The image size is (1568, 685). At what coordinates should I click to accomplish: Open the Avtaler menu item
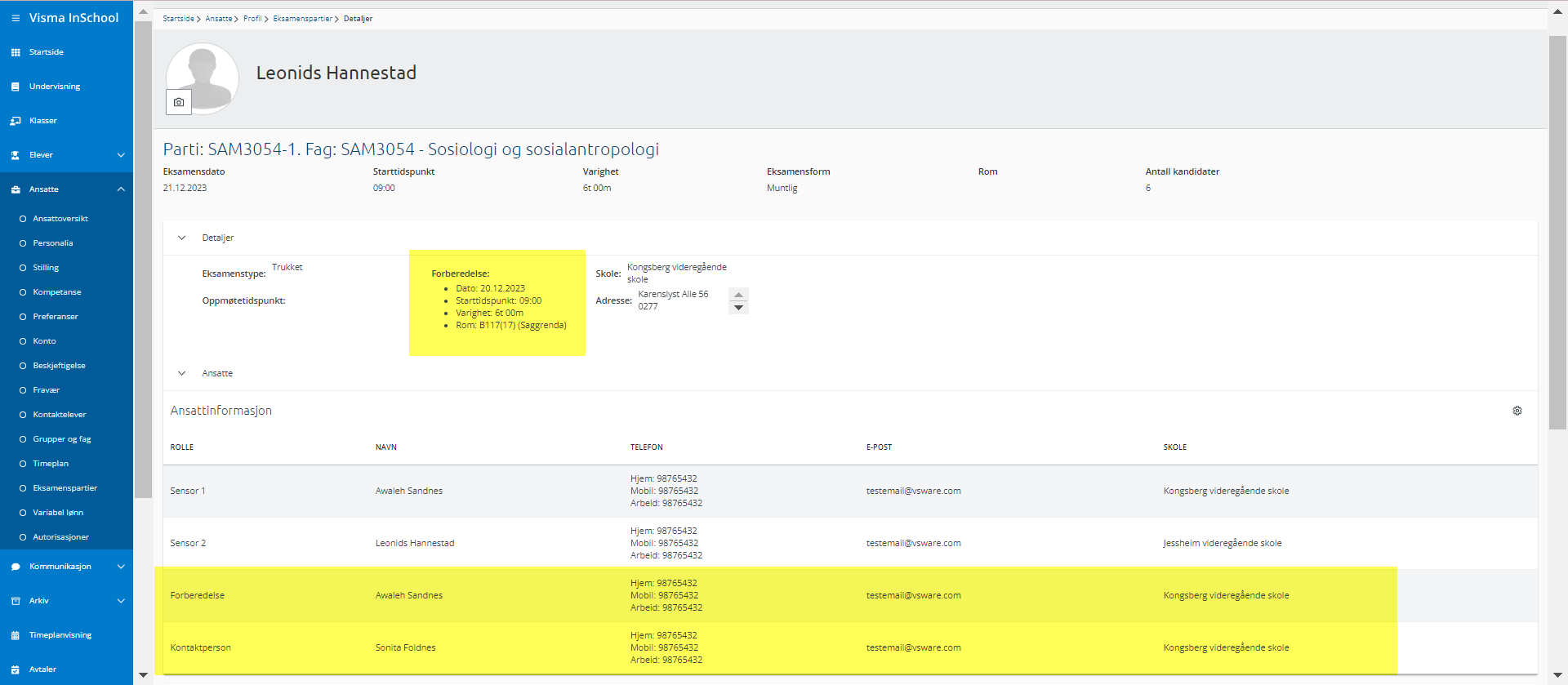coord(42,669)
